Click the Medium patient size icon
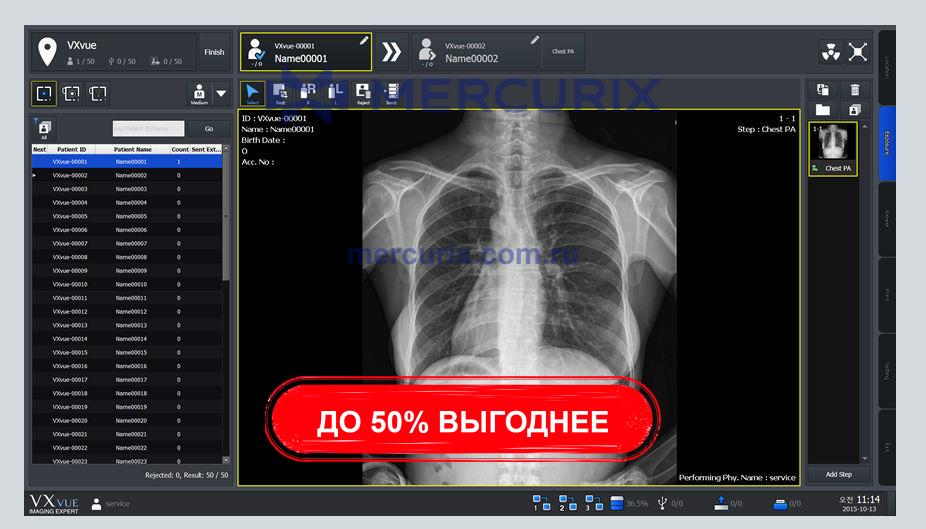 199,93
